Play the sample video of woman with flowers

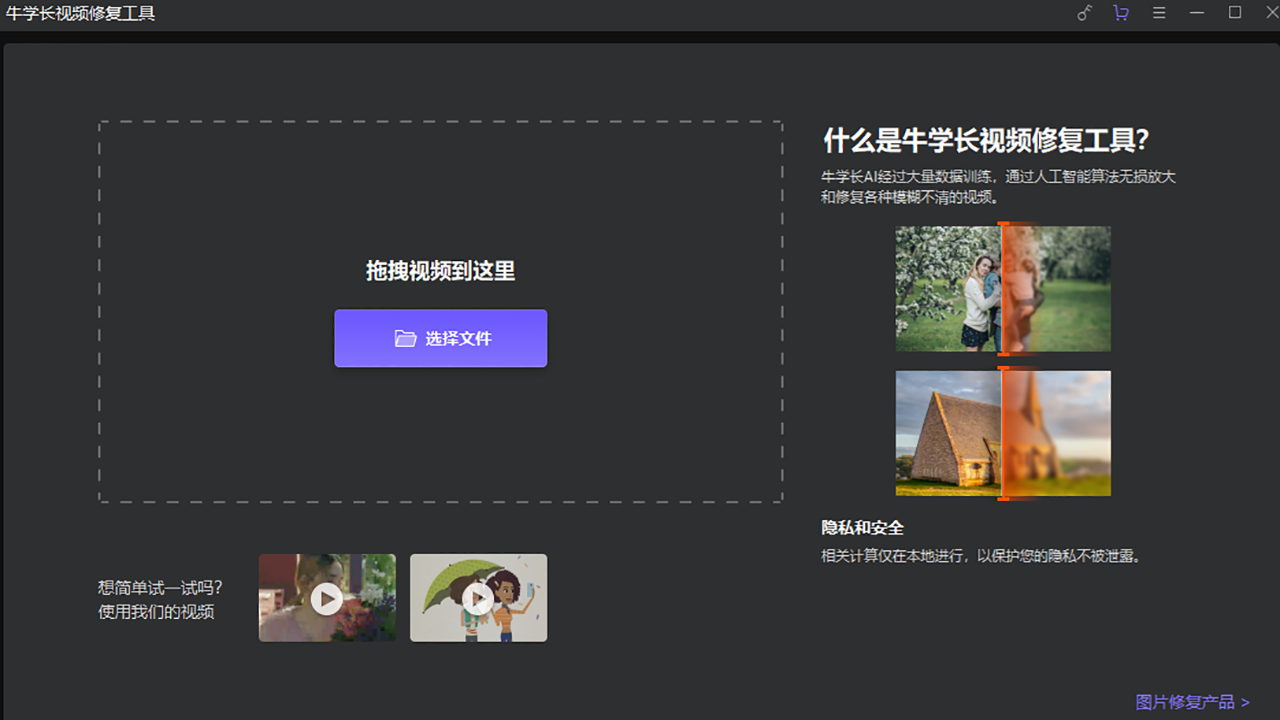pos(327,598)
